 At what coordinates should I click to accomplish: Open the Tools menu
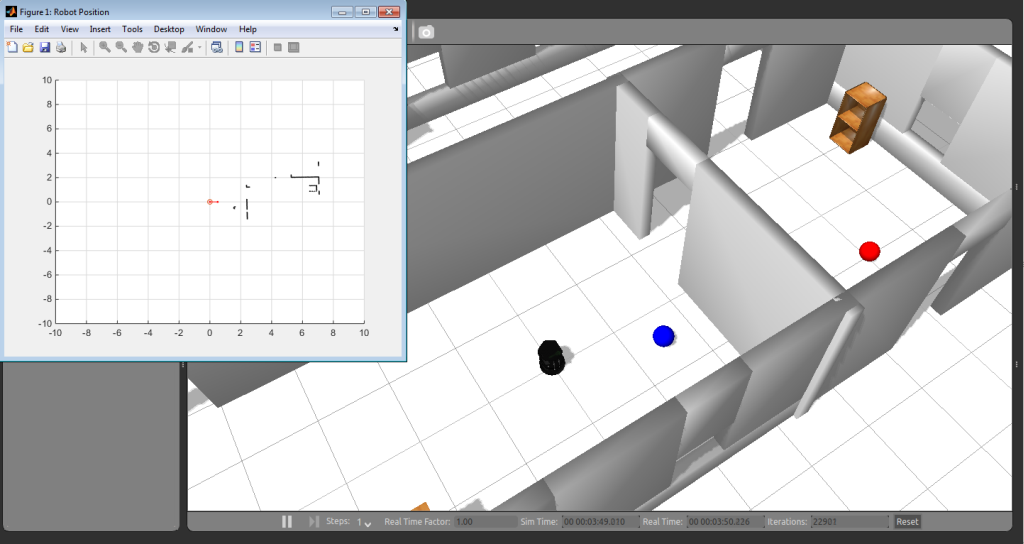(132, 29)
